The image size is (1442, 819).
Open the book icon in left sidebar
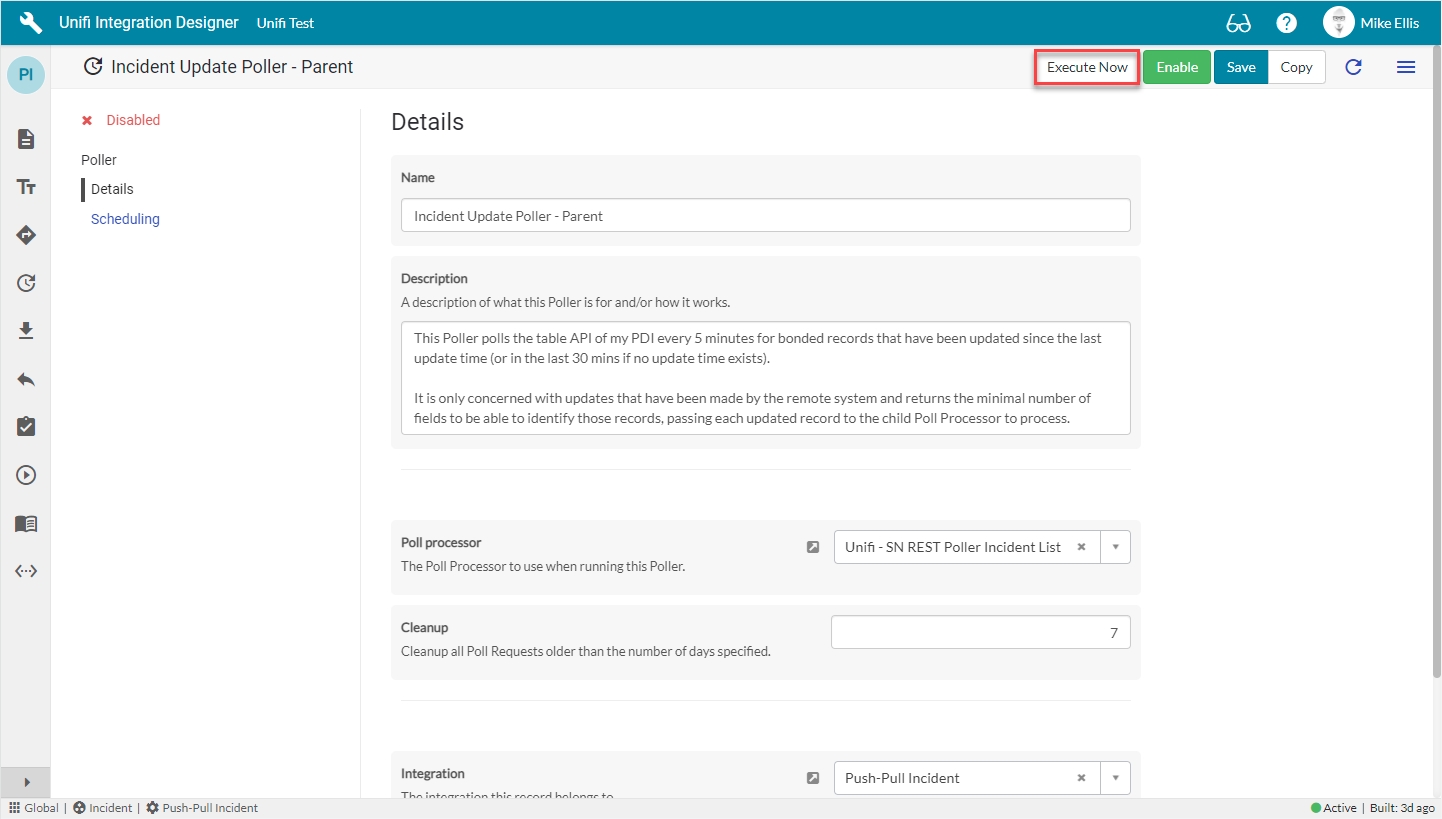(26, 523)
